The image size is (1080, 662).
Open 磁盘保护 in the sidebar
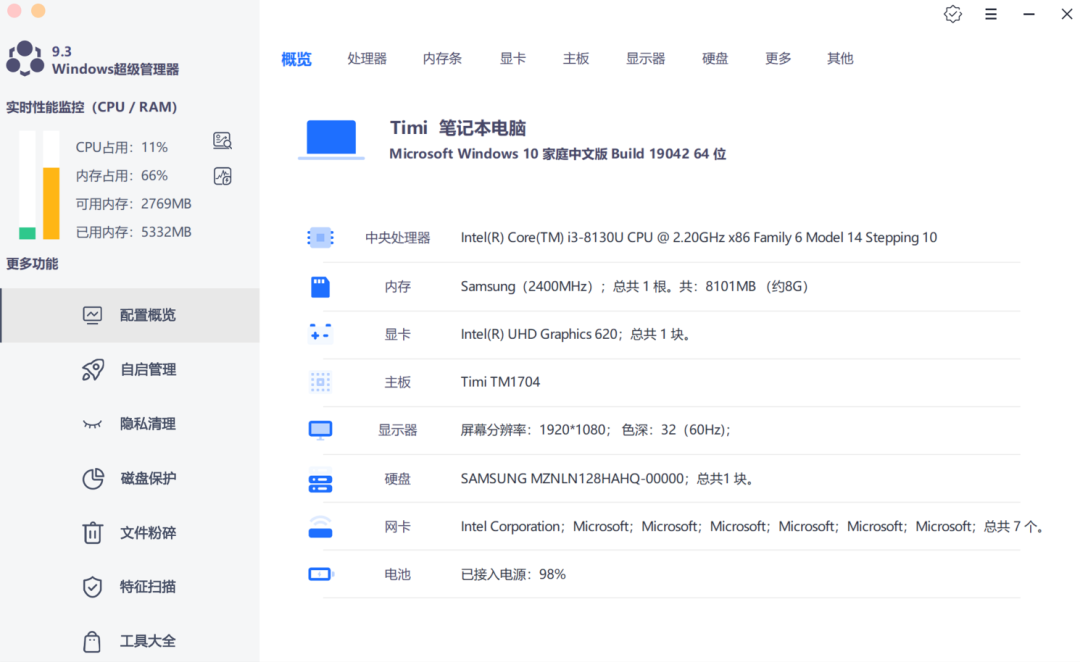click(x=130, y=479)
